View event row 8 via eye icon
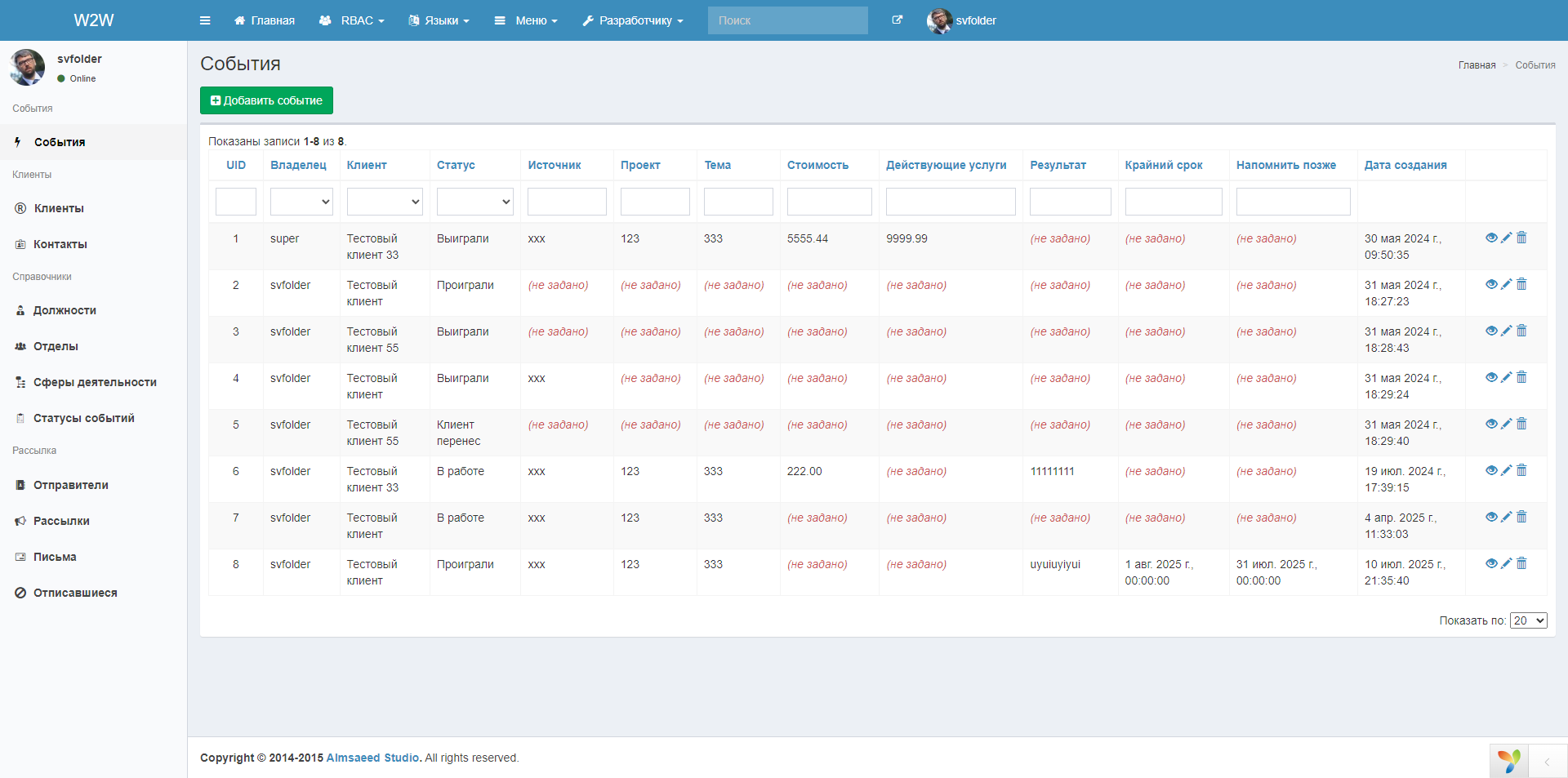The image size is (1568, 778). tap(1491, 563)
